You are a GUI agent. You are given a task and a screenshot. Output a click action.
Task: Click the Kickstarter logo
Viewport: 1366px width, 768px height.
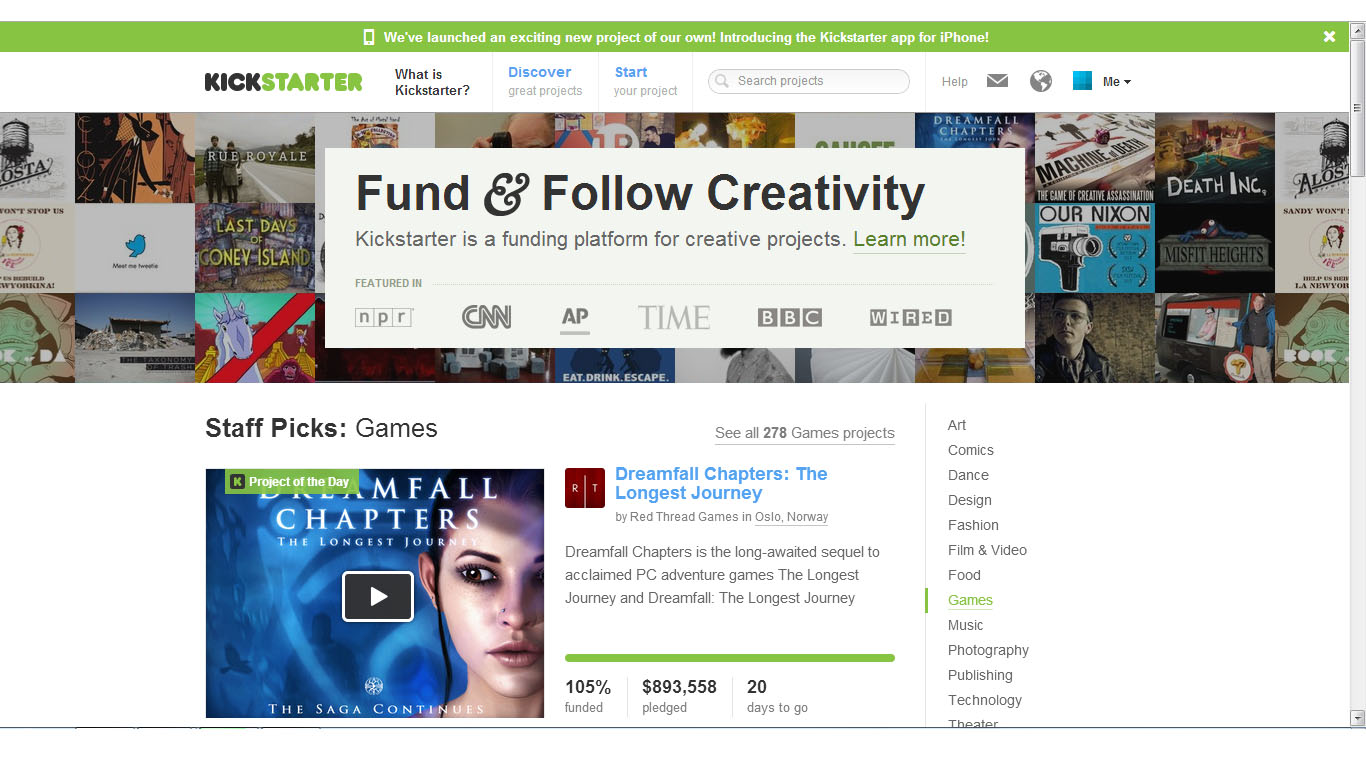click(283, 82)
